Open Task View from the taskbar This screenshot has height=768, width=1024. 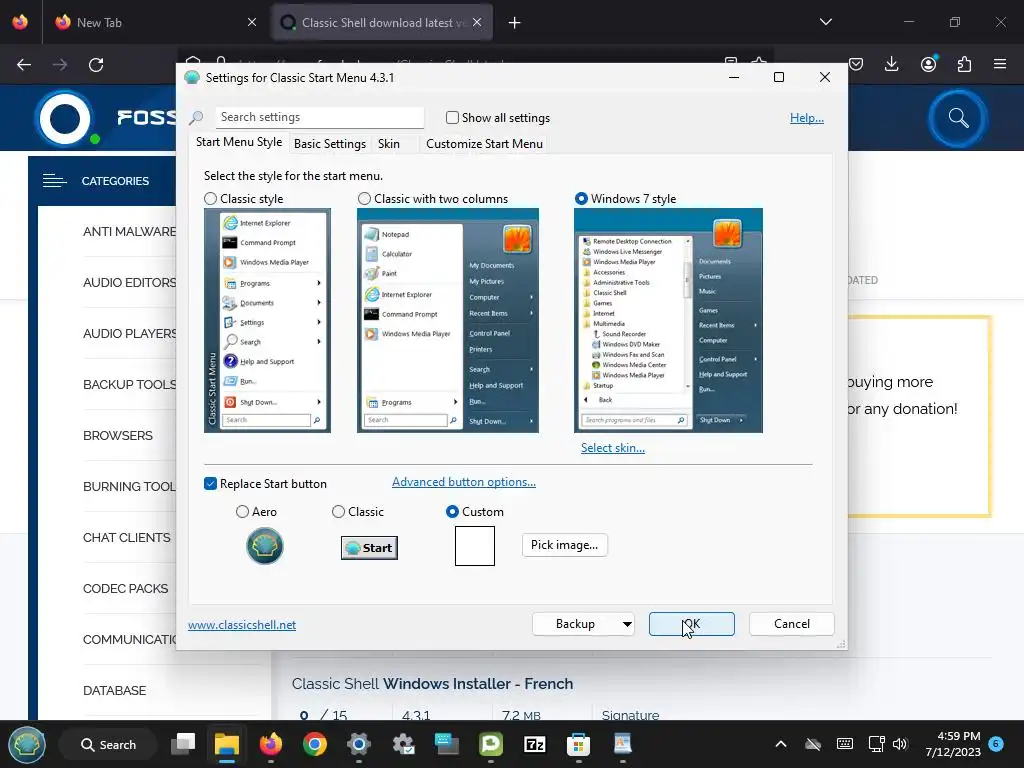pos(184,744)
